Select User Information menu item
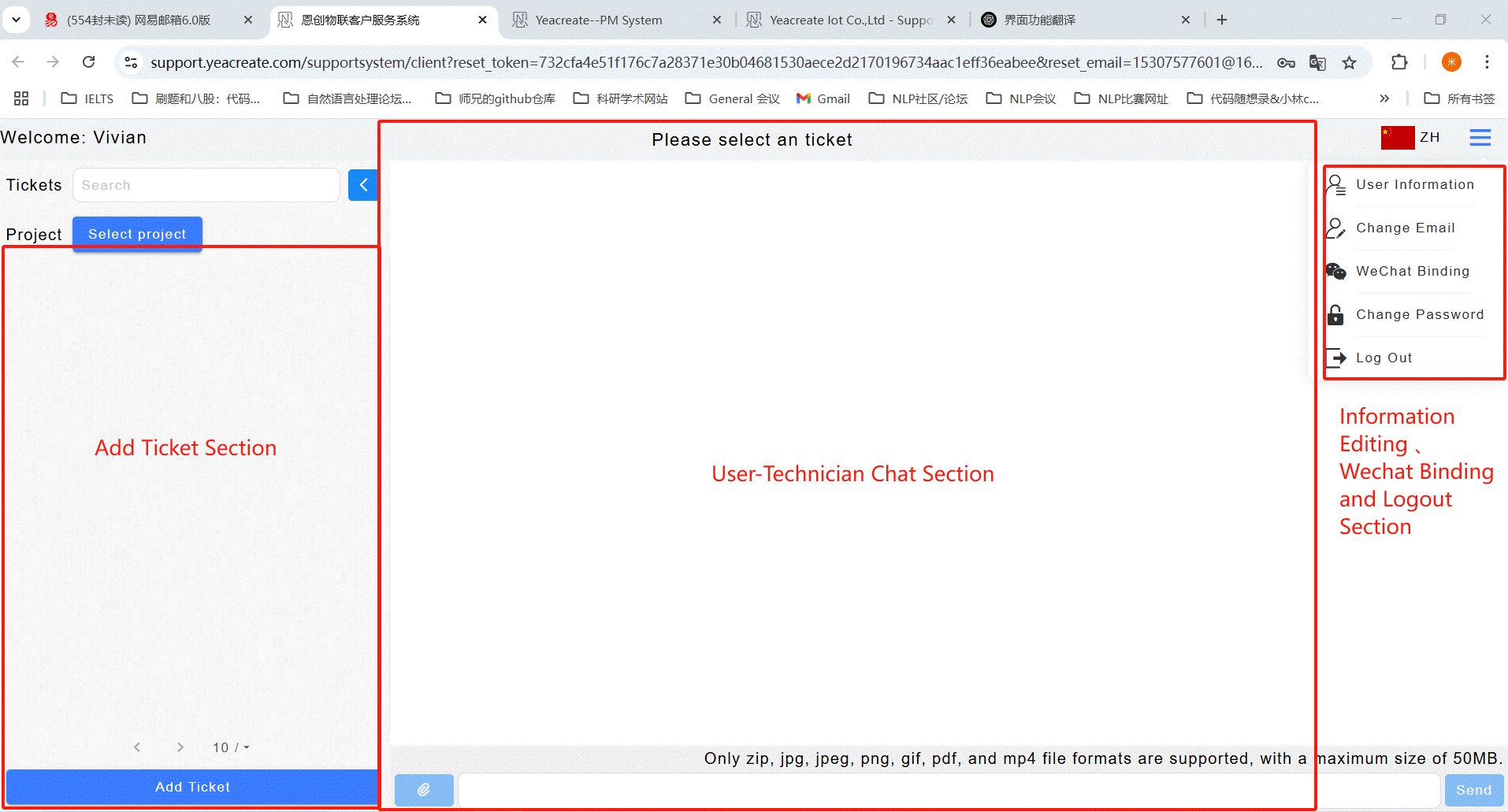 click(x=1414, y=184)
